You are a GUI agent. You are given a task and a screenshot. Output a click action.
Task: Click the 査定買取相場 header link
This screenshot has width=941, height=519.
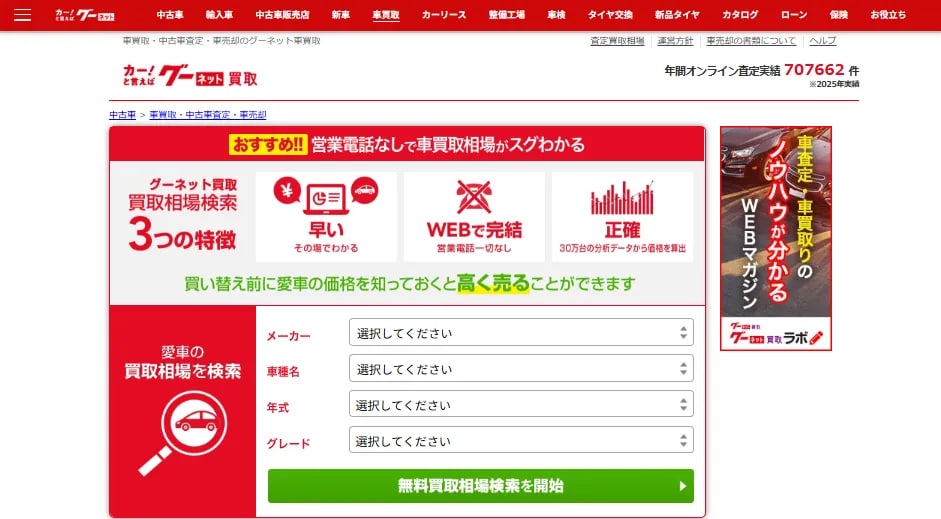[617, 41]
